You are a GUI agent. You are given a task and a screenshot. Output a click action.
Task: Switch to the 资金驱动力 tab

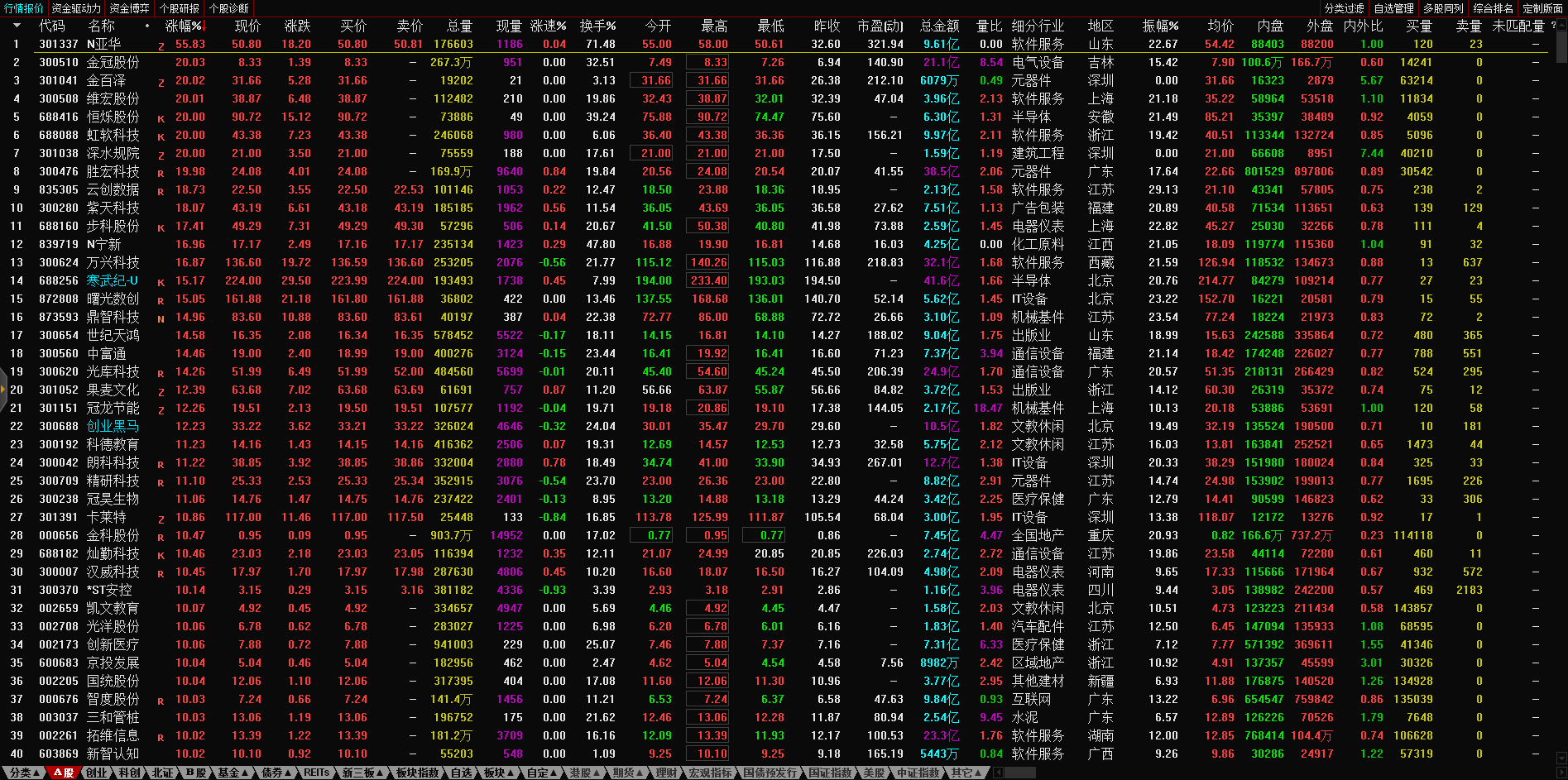point(76,8)
